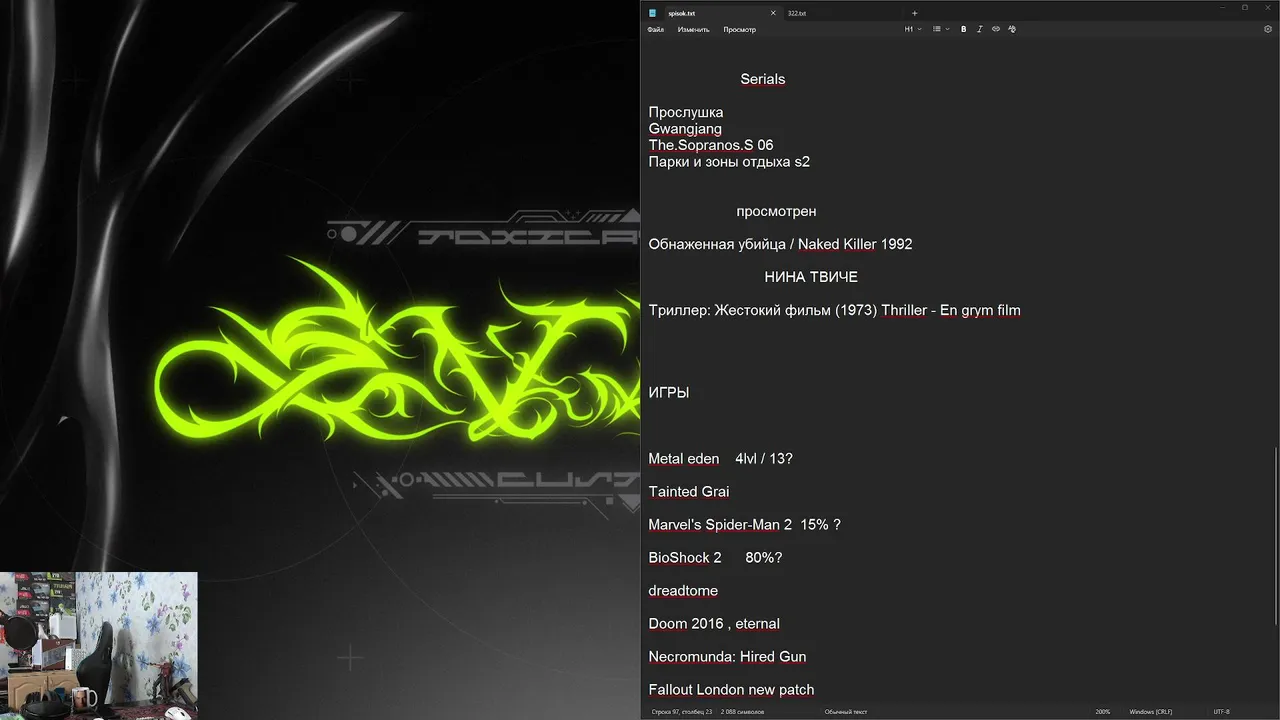Open the Файл menu

click(656, 29)
